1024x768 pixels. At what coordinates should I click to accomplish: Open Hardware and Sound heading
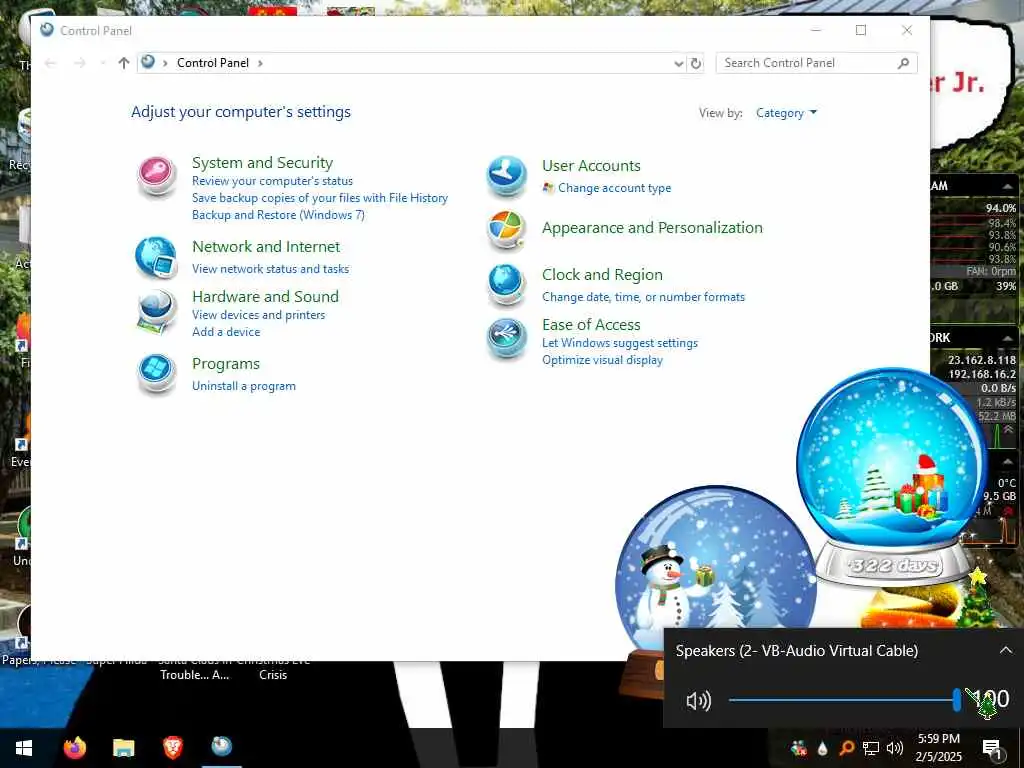[265, 296]
